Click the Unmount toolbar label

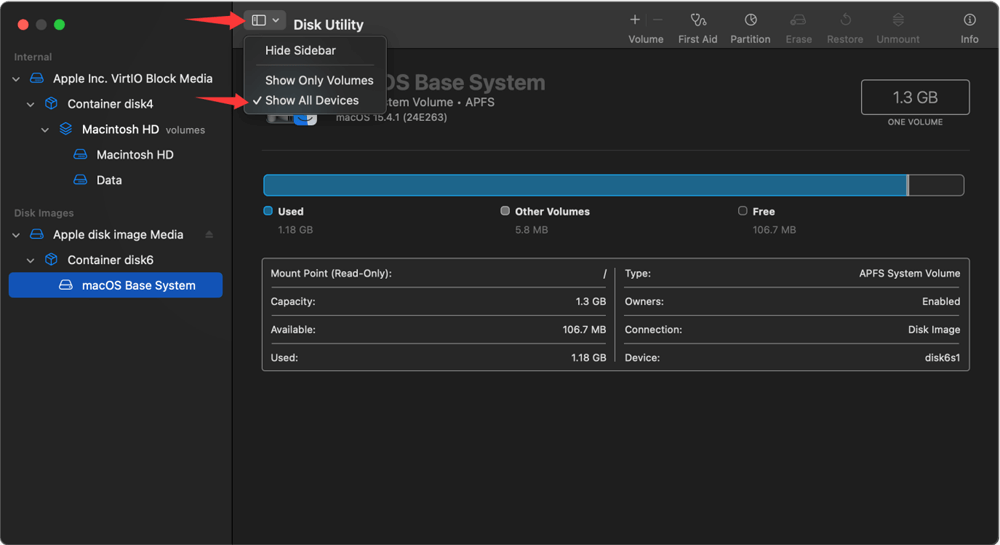(898, 39)
